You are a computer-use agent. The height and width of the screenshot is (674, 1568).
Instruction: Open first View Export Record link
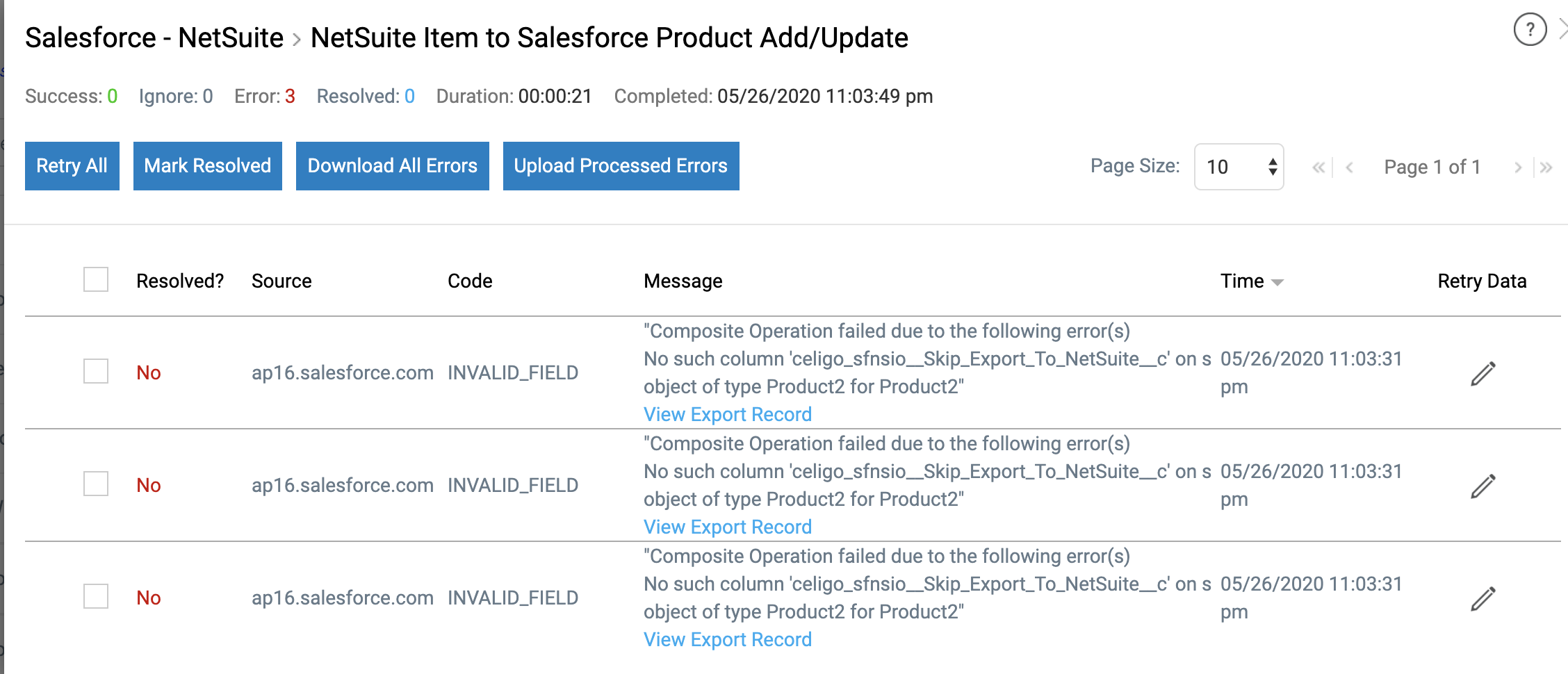coord(728,414)
